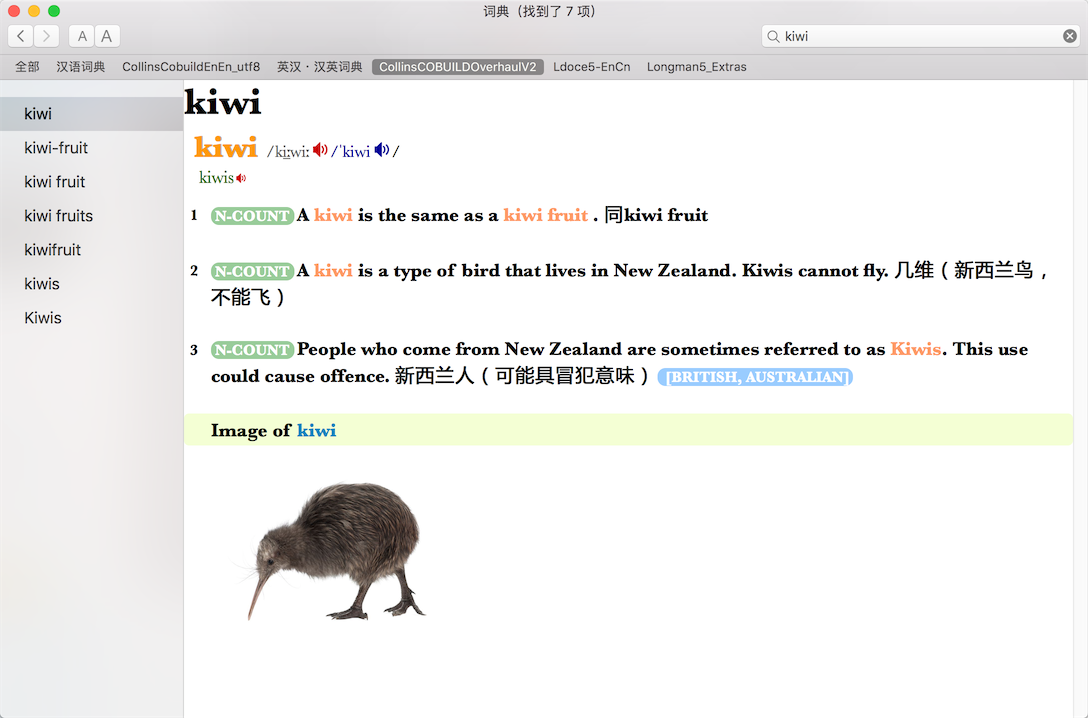Play the blue American pronunciation audio
This screenshot has height=718, width=1088.
pos(382,150)
